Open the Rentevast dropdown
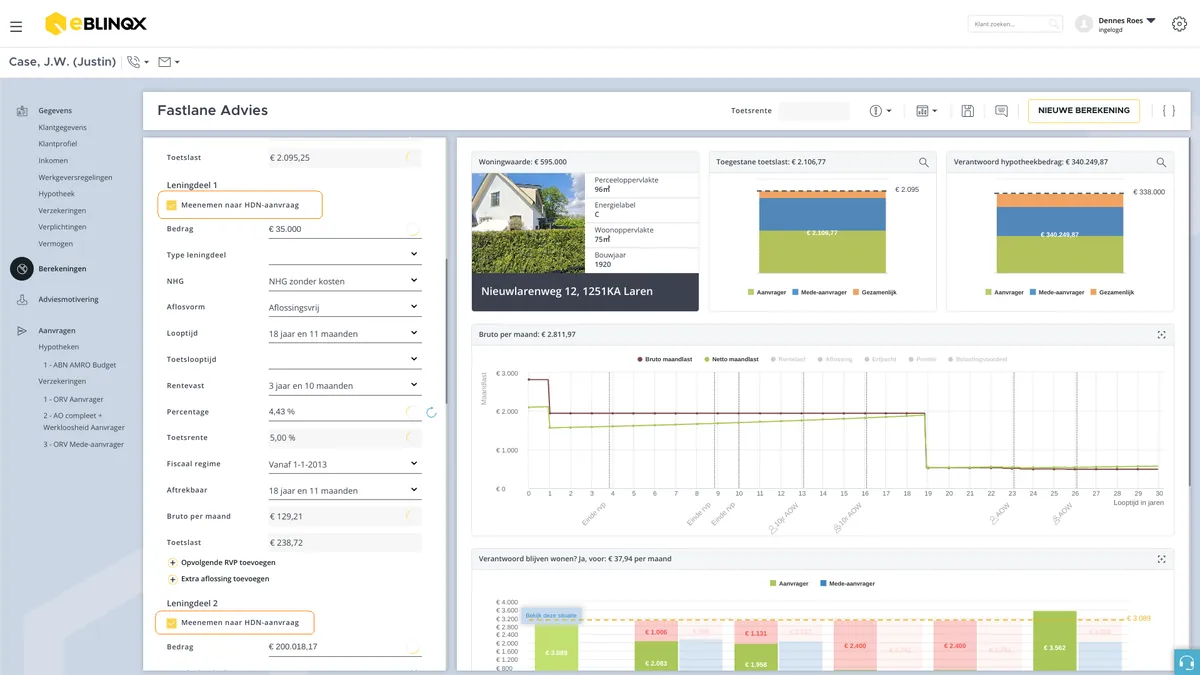Viewport: 1200px width, 675px height. [x=344, y=385]
